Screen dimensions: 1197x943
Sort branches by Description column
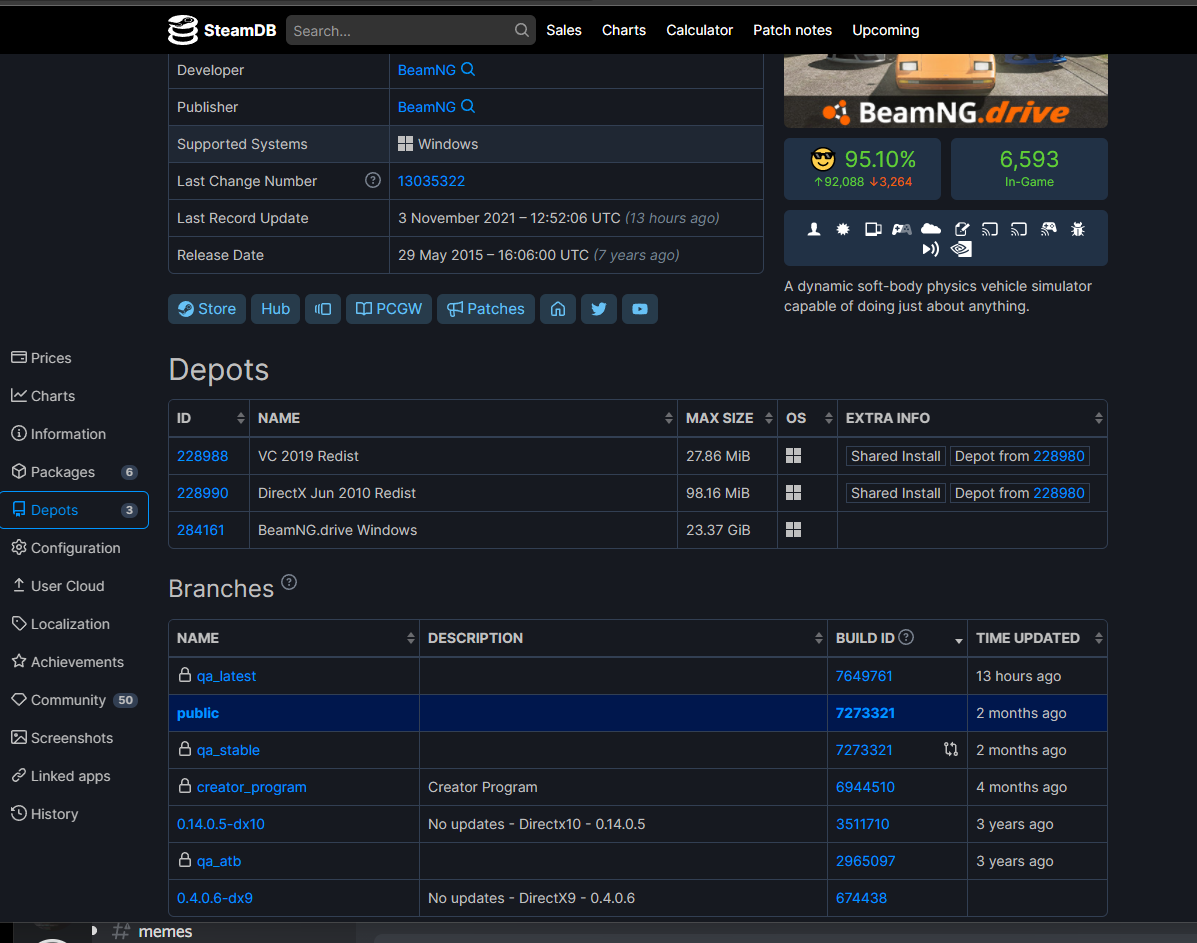623,638
